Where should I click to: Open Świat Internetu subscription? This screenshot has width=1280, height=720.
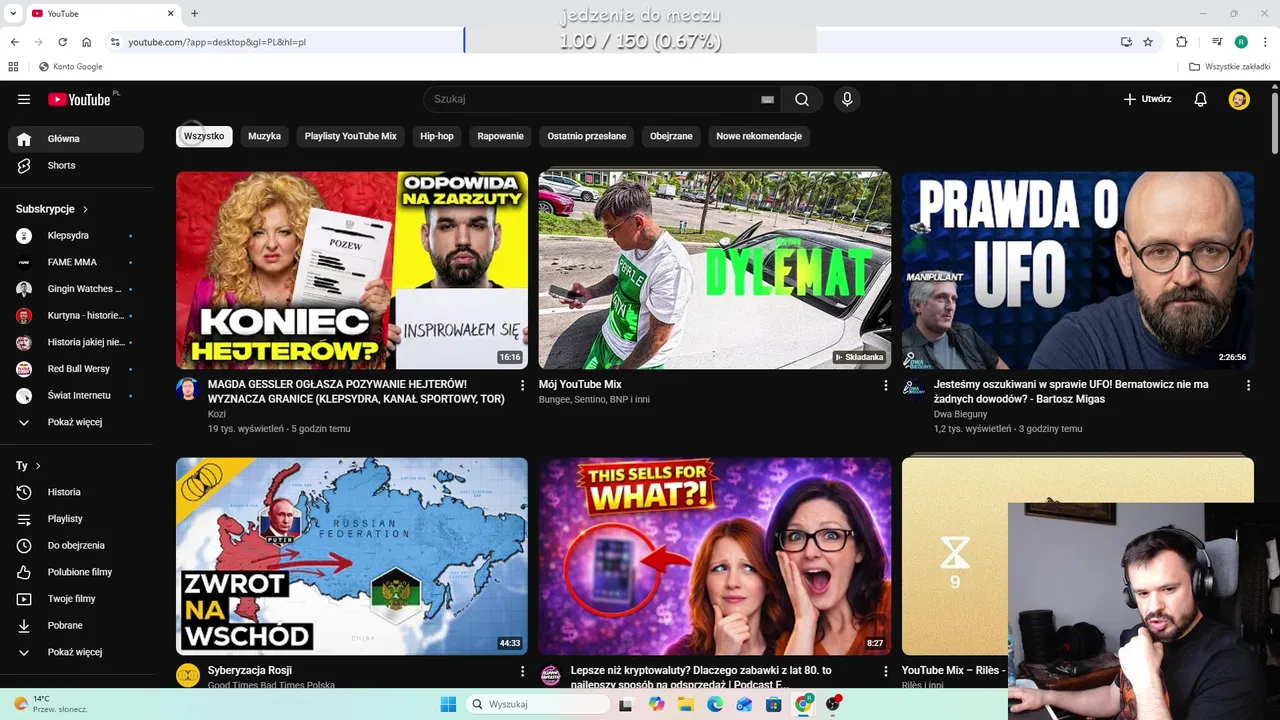pyautogui.click(x=76, y=396)
